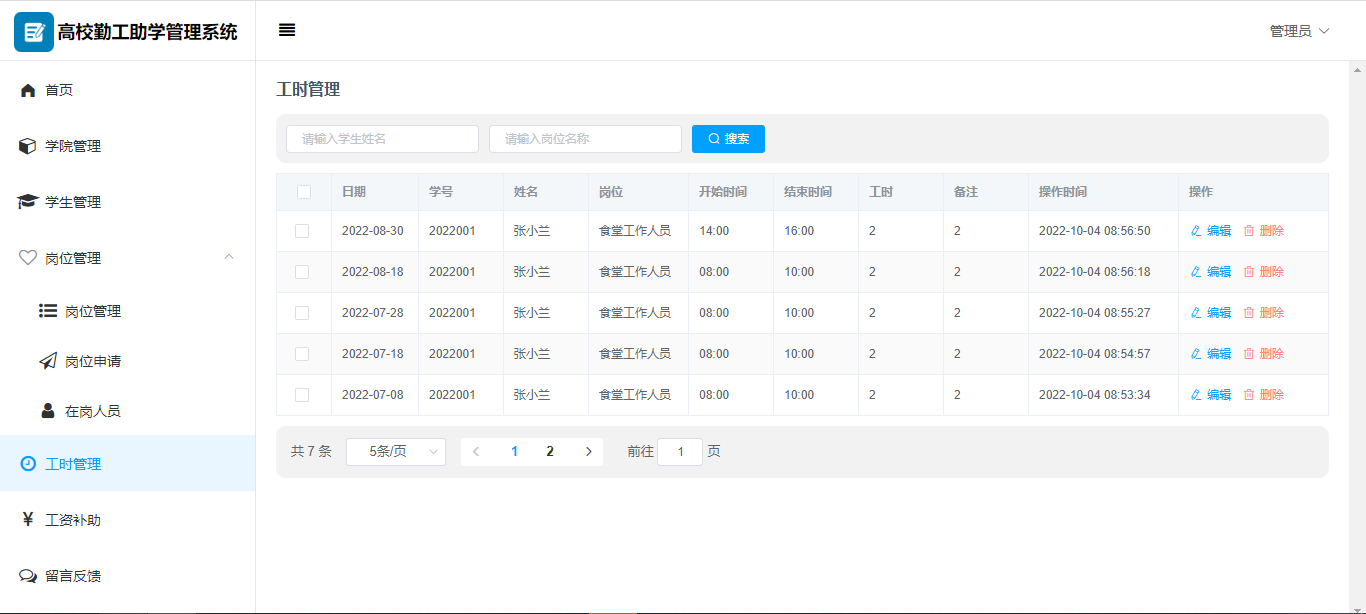Open the 工时管理 menu item
The width and height of the screenshot is (1366, 614).
tap(73, 464)
